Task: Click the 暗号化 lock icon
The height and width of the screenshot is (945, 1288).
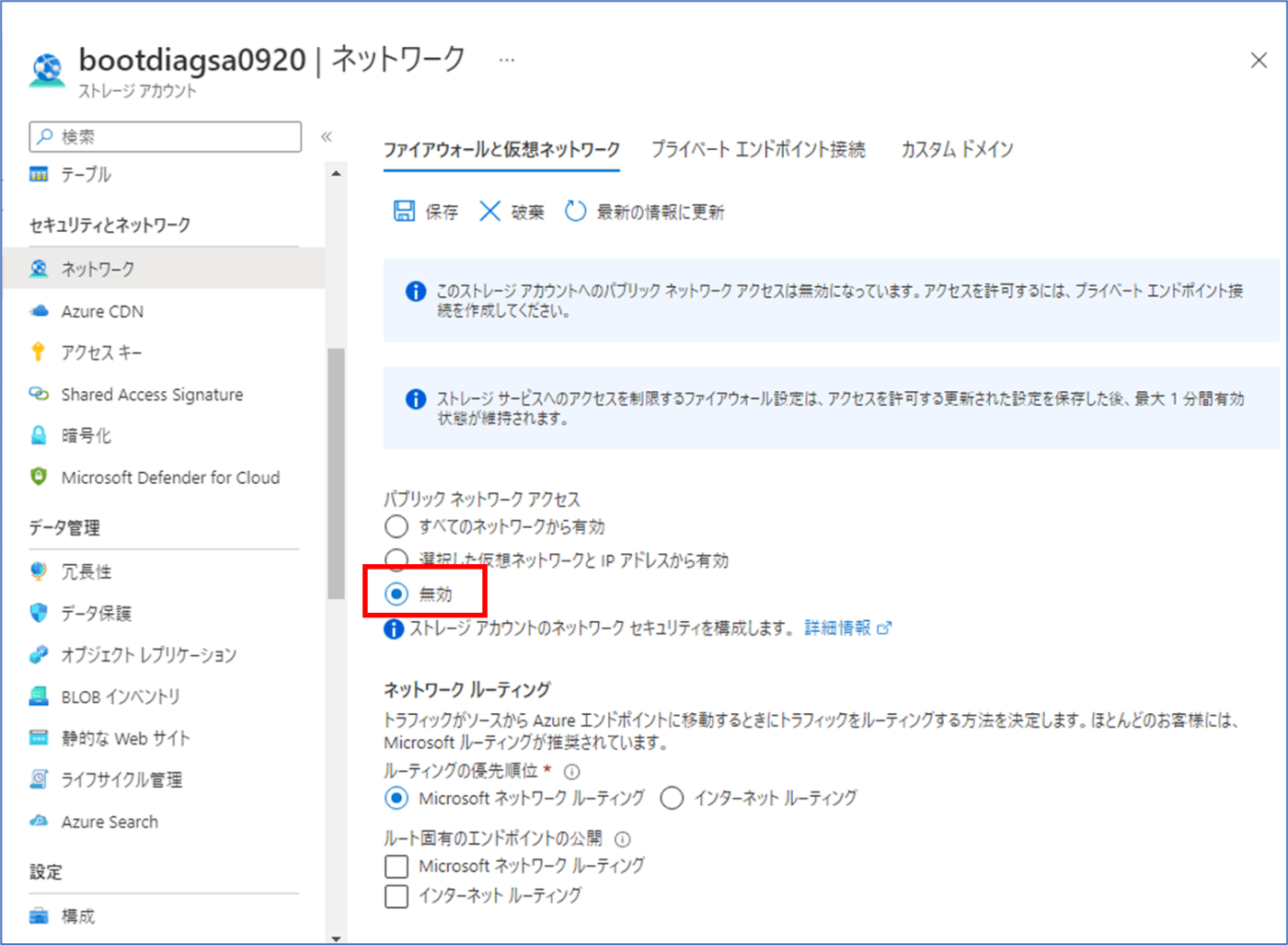Action: (x=39, y=435)
